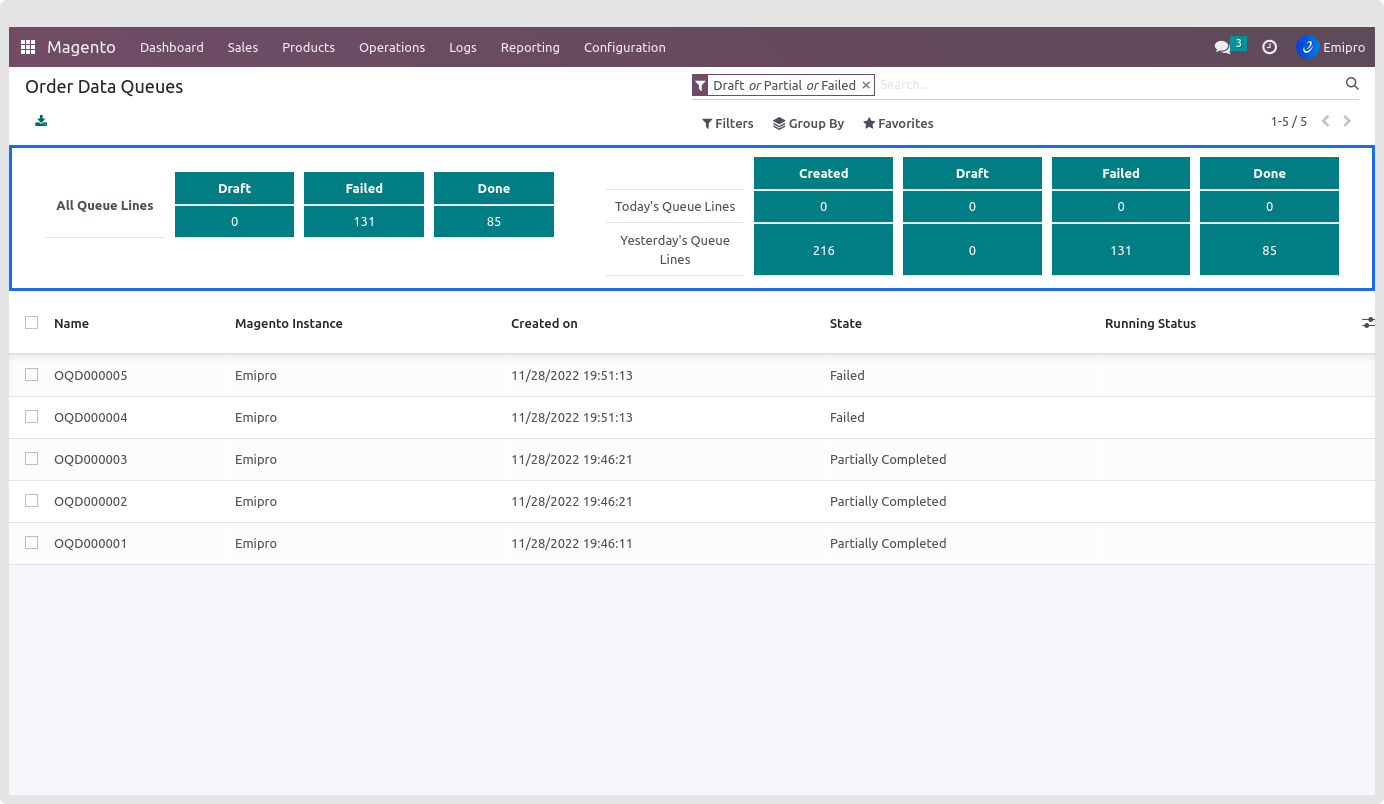Remove the Draft or Partial or Failed filter
Screen dimensions: 1384x804
[x=866, y=85]
